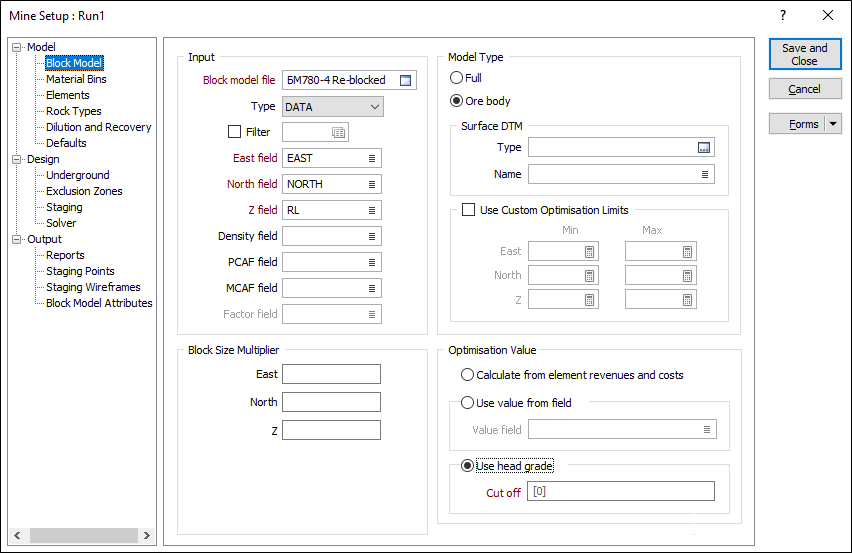Viewport: 852px width, 553px height.
Task: Click tree panel horizontal scrollbar thumb
Action: click(84, 535)
